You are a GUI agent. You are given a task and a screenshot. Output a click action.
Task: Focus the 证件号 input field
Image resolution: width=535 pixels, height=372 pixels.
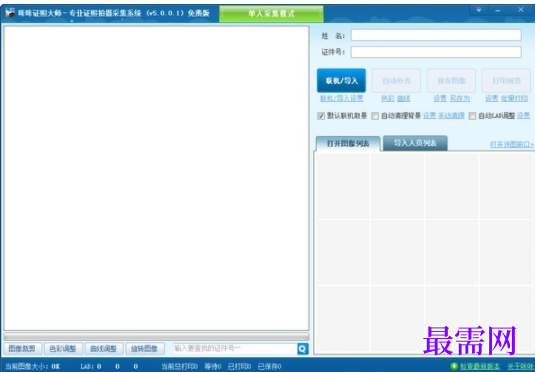(436, 52)
